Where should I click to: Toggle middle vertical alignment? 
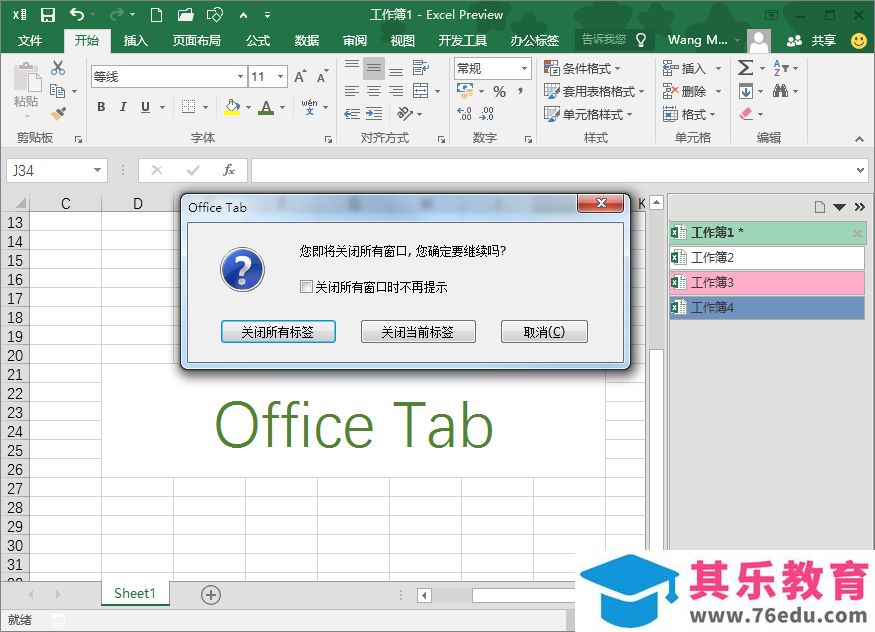click(374, 68)
